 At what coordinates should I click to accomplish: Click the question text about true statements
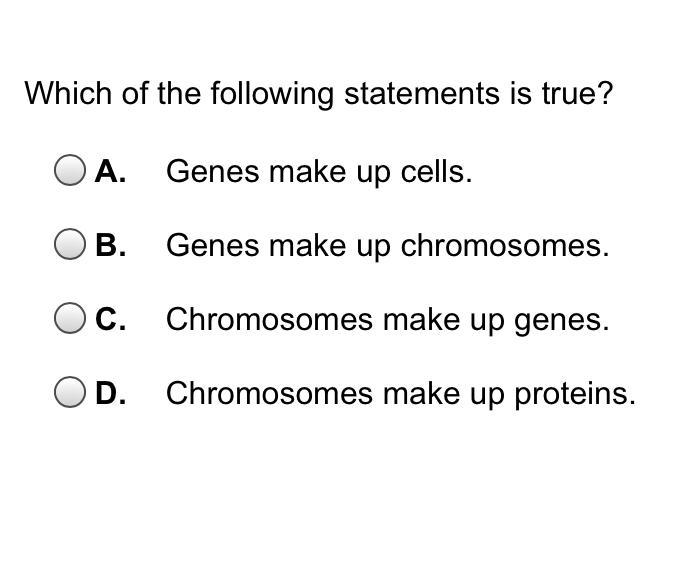coord(319,94)
